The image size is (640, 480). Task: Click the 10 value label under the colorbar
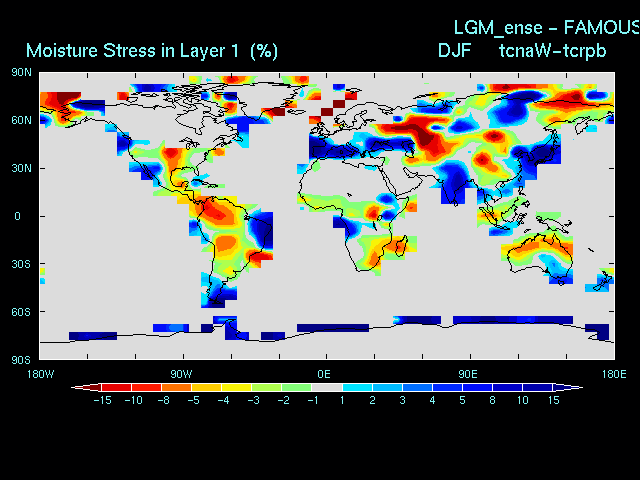[x=522, y=400]
